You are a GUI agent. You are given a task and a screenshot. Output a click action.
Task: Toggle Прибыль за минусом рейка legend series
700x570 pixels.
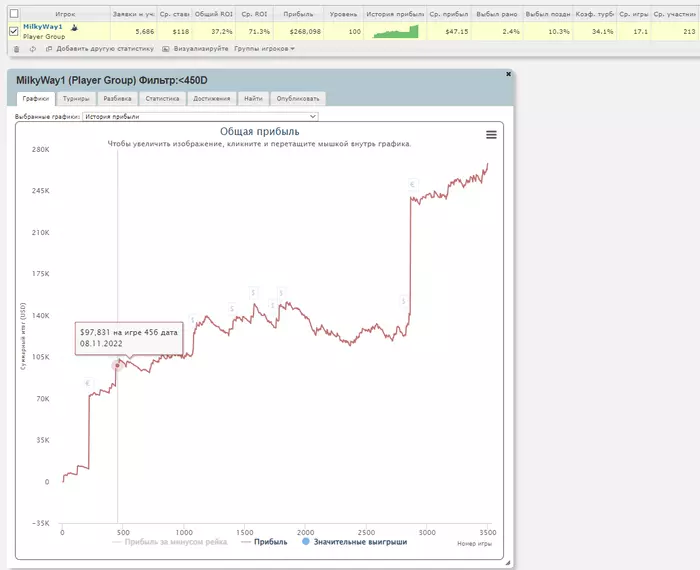click(x=170, y=542)
